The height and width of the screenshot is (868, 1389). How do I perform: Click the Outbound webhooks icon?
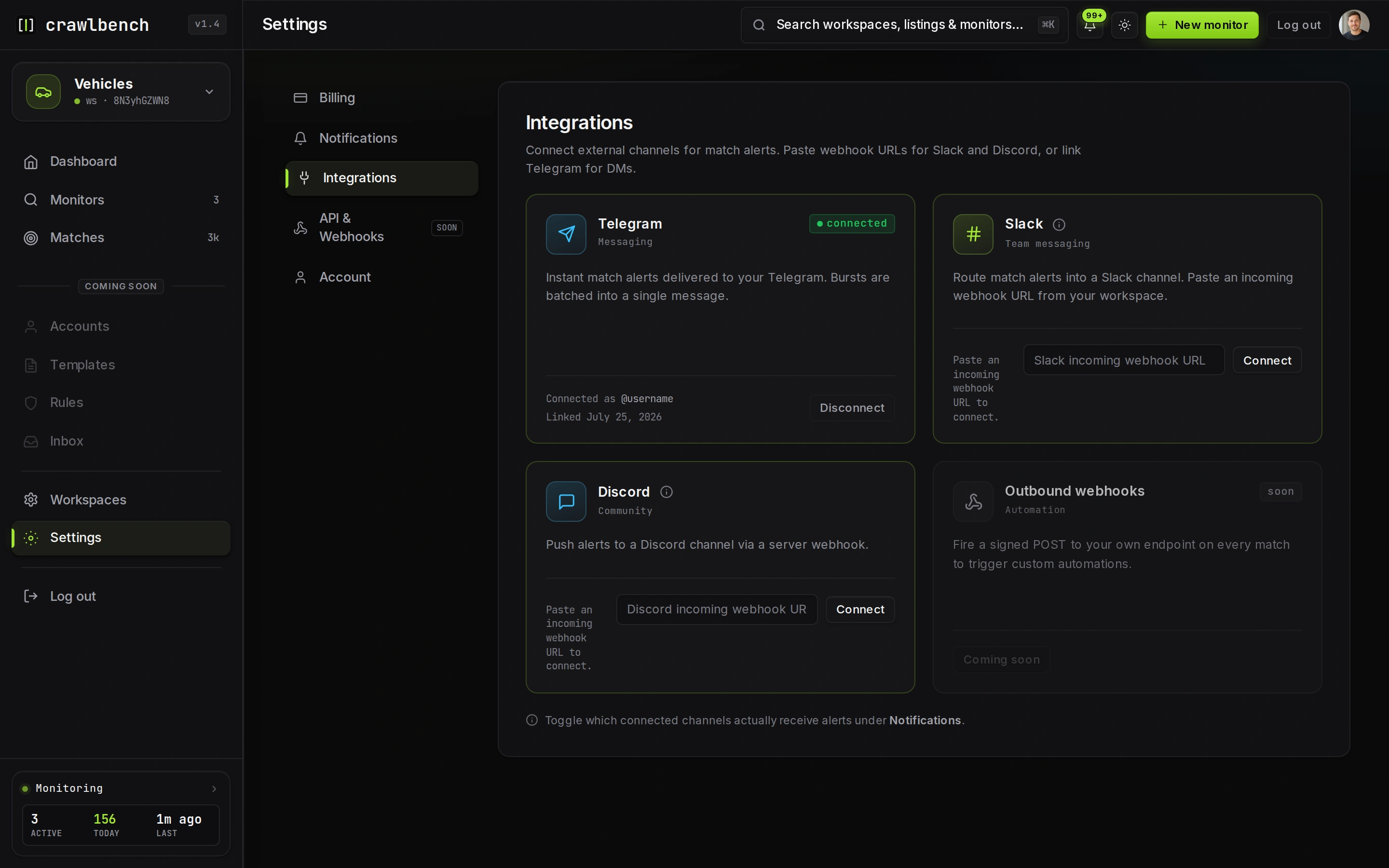(x=973, y=501)
